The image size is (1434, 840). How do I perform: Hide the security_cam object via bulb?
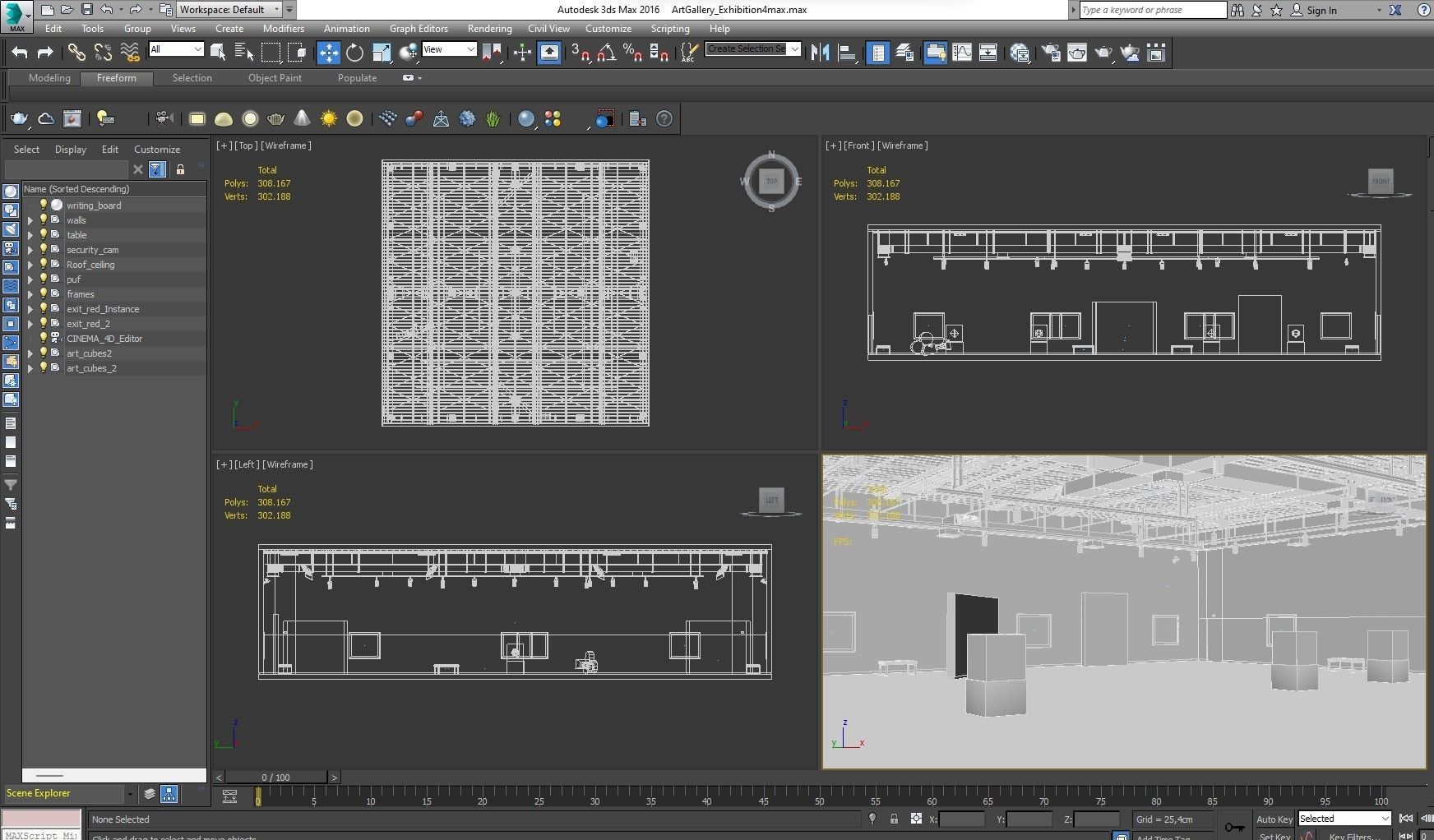click(x=44, y=249)
